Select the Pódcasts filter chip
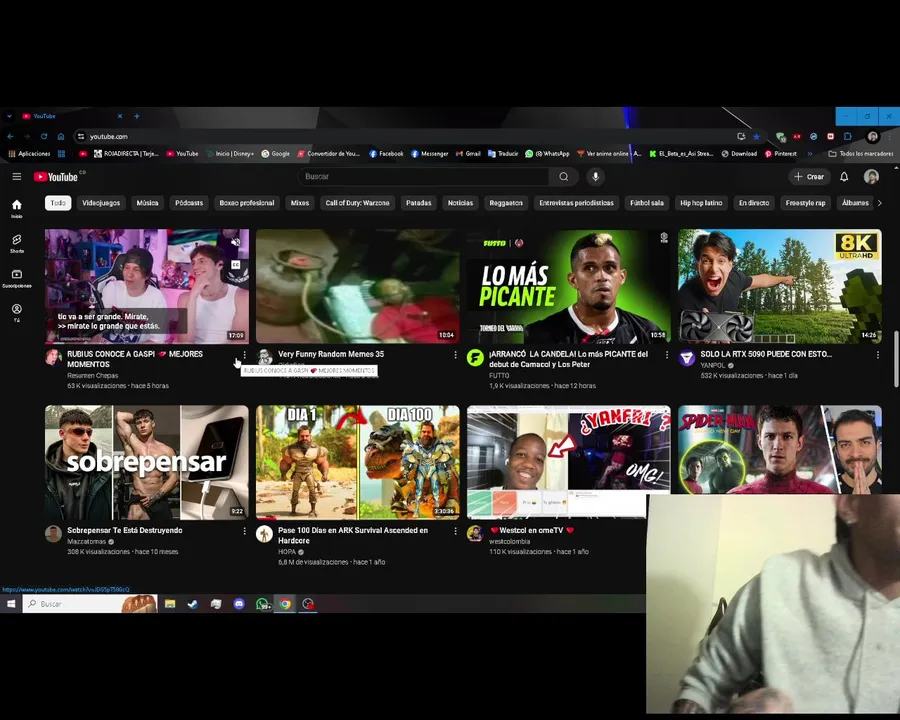 (189, 203)
